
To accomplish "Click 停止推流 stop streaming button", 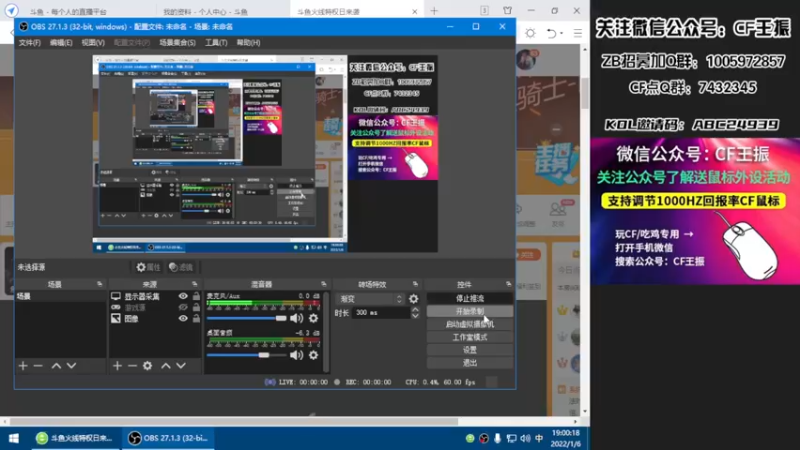I will [x=470, y=298].
